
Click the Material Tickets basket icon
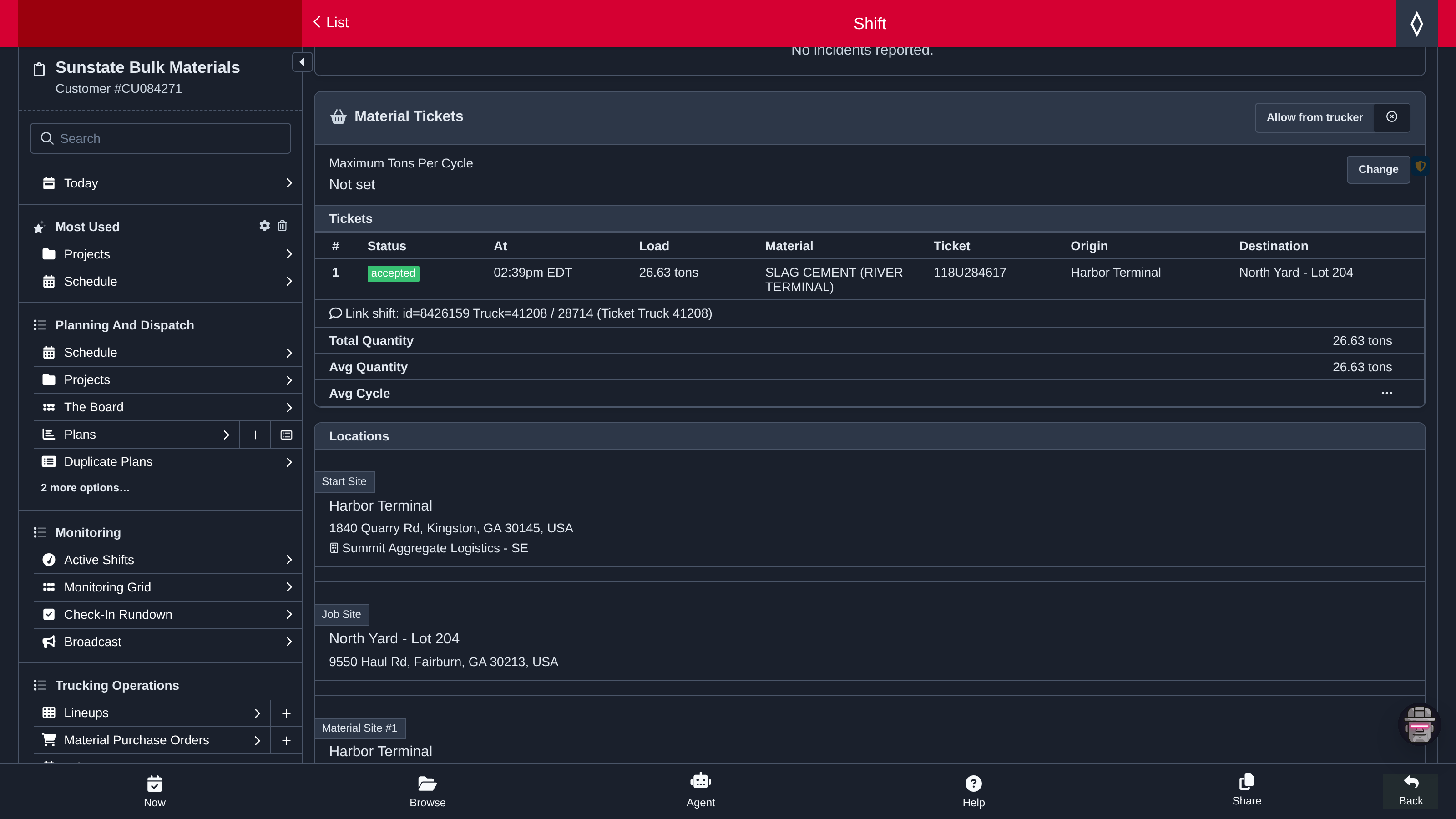point(339,116)
